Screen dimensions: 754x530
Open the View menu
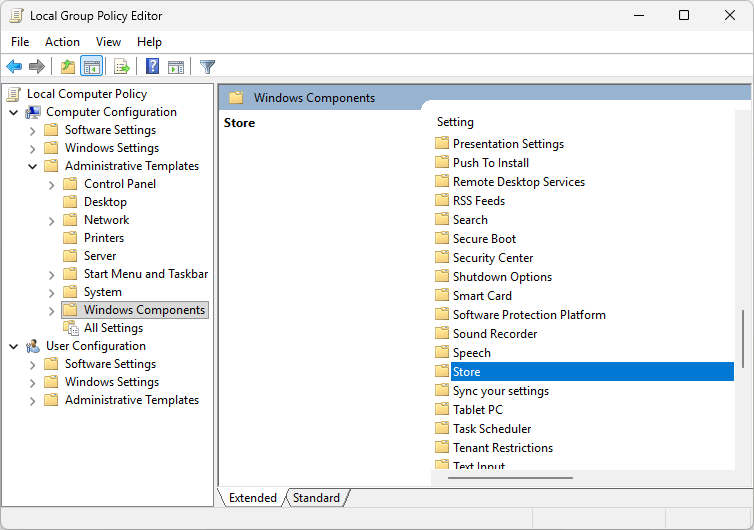tap(108, 42)
